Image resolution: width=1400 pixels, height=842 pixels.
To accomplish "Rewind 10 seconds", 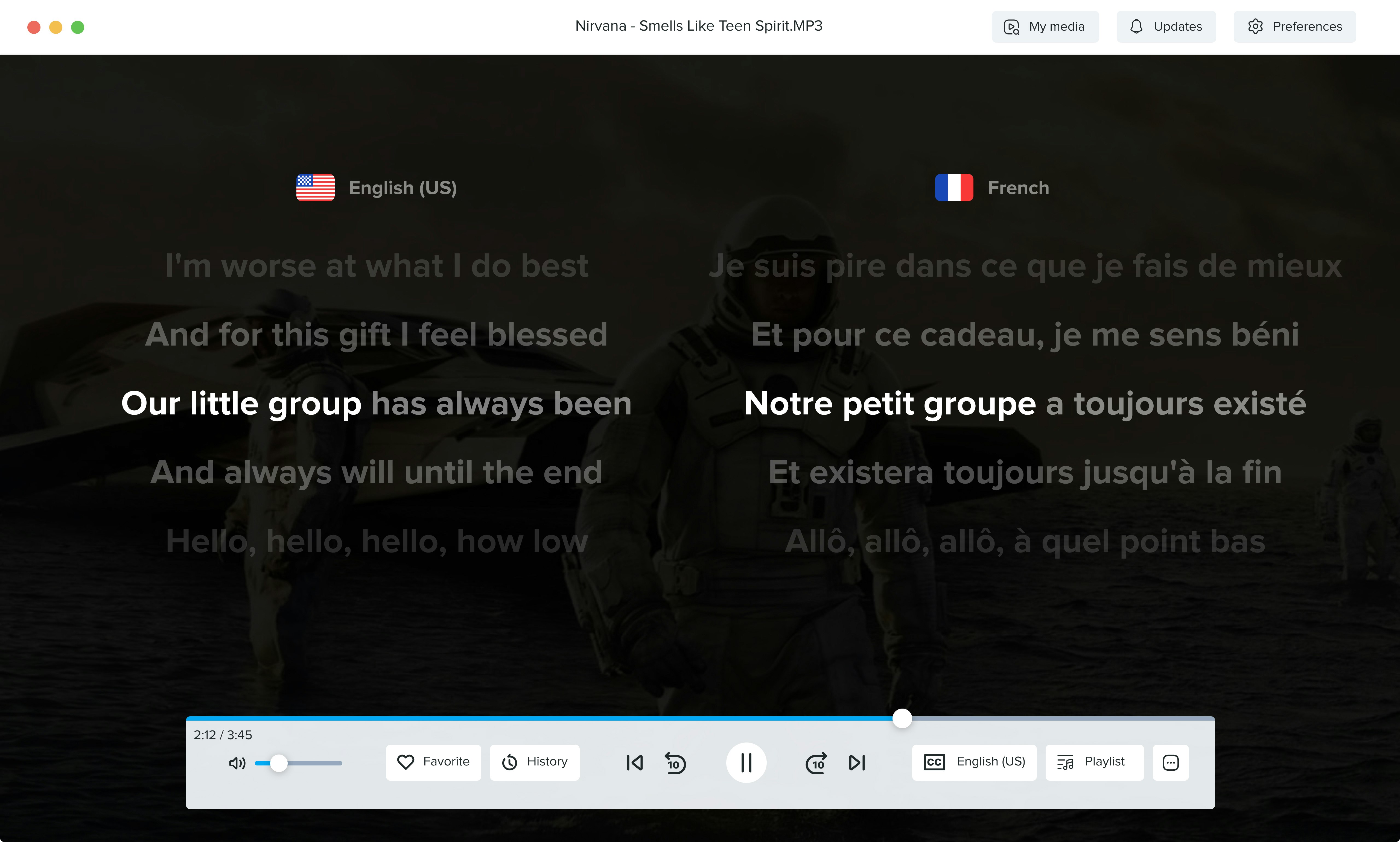I will (x=675, y=762).
